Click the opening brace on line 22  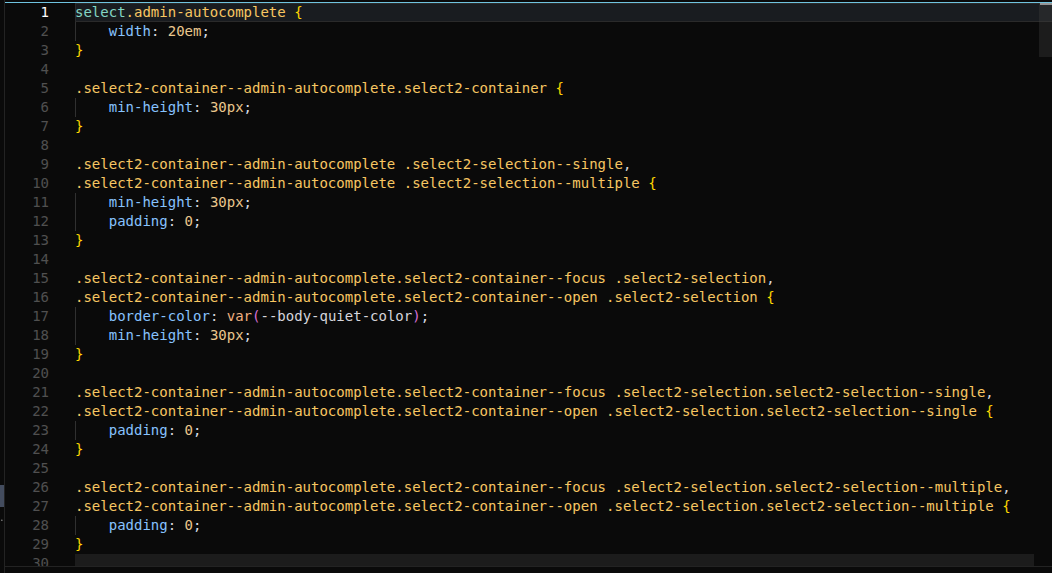989,411
